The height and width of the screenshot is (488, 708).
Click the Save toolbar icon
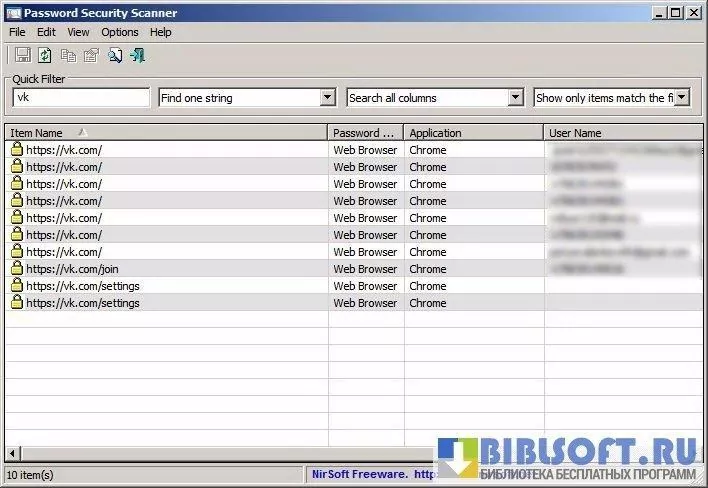coord(22,55)
